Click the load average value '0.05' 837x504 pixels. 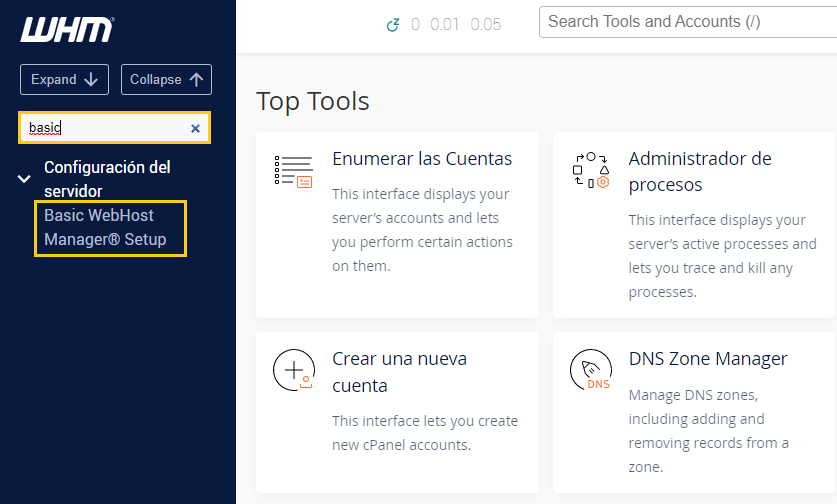point(486,25)
